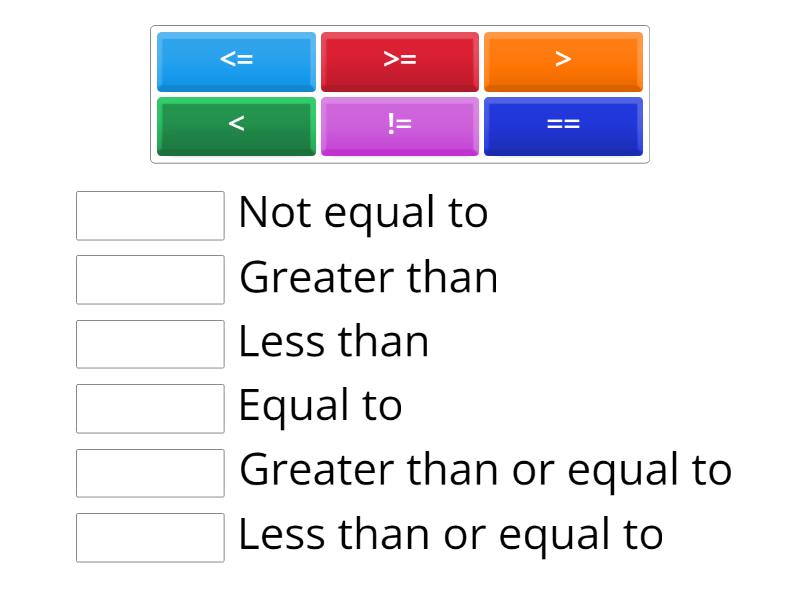Click the Less than or equal to text

450,535
